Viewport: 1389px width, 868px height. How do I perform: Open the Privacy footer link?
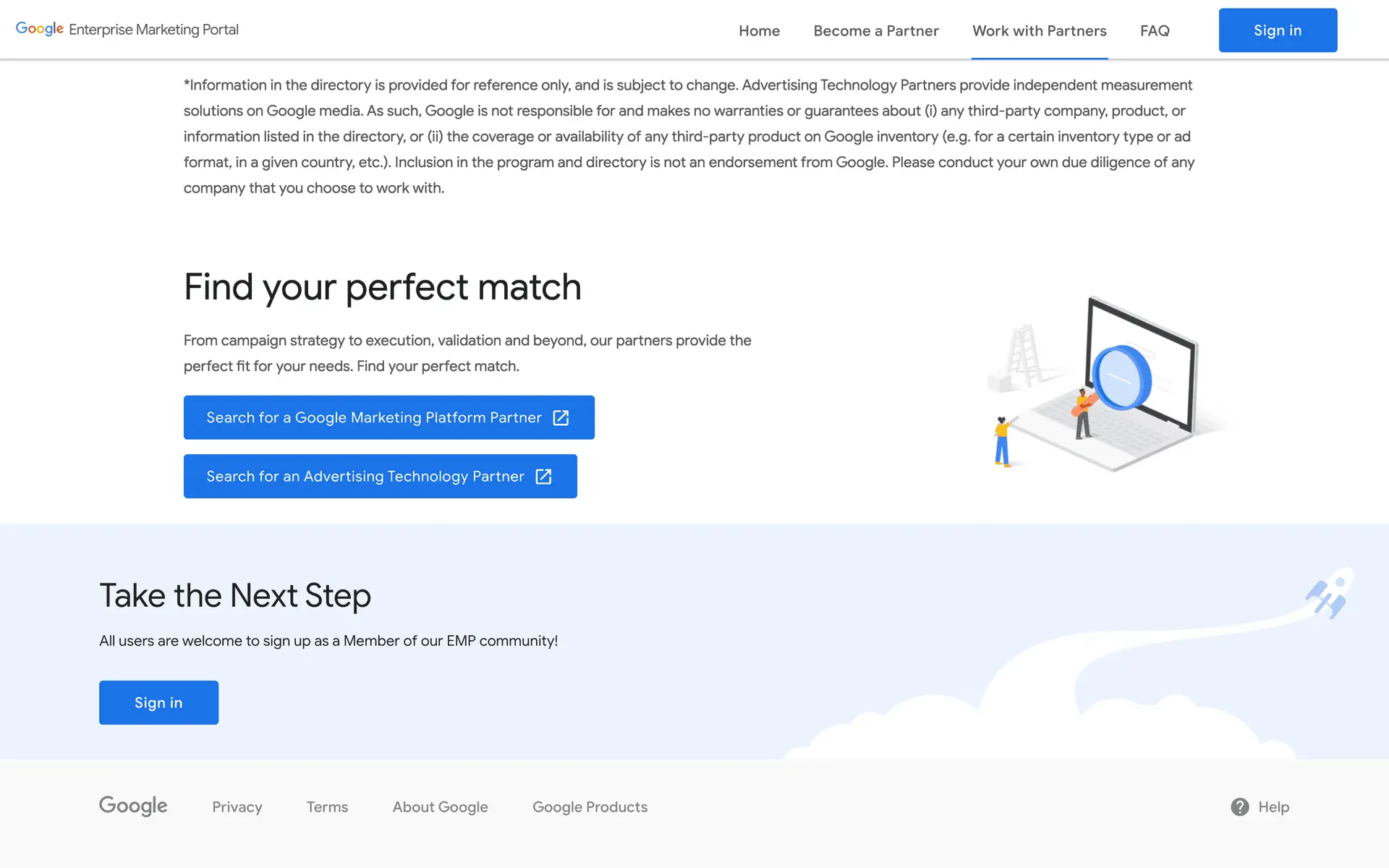(237, 807)
